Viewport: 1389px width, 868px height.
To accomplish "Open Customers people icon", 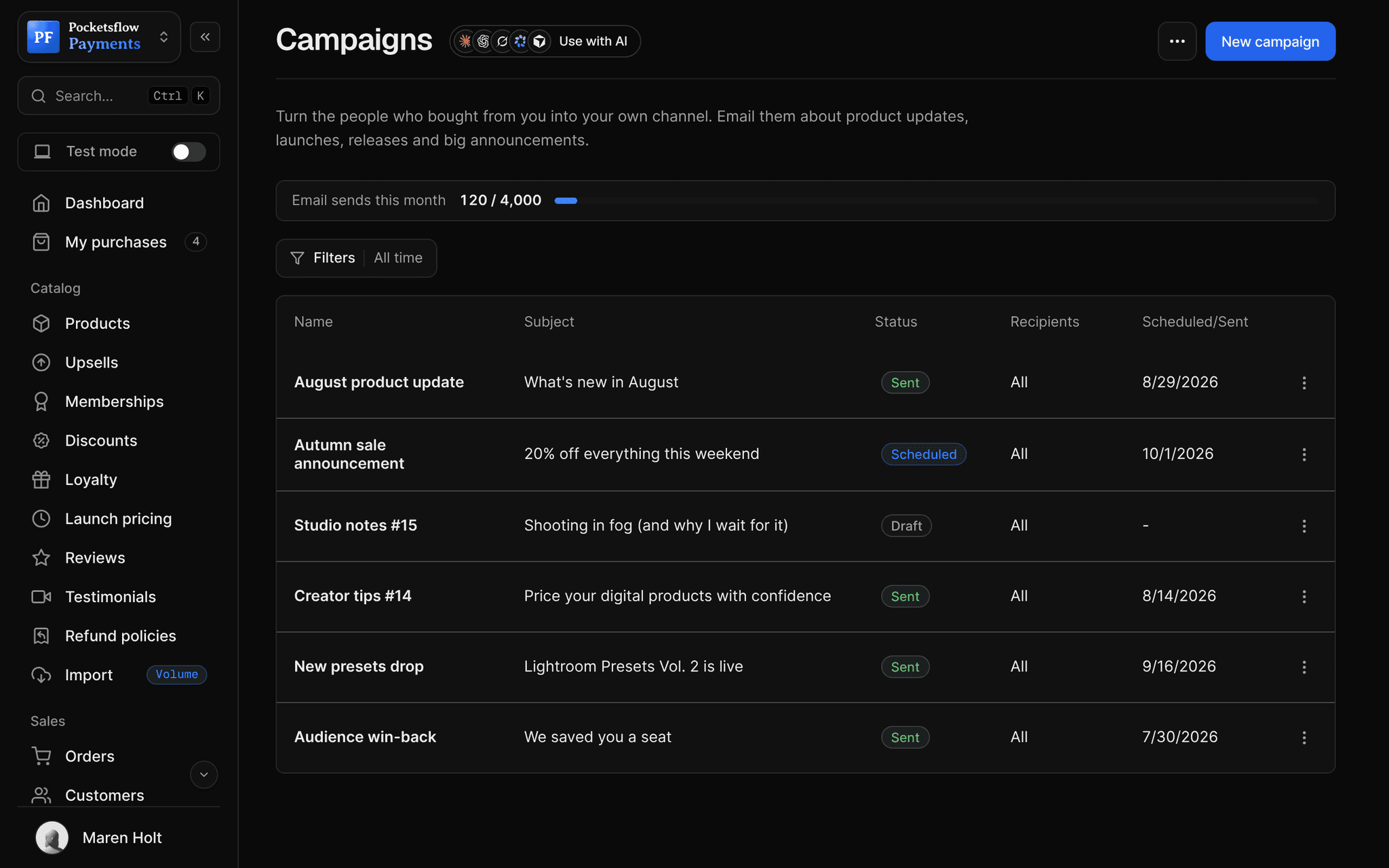I will 41,795.
